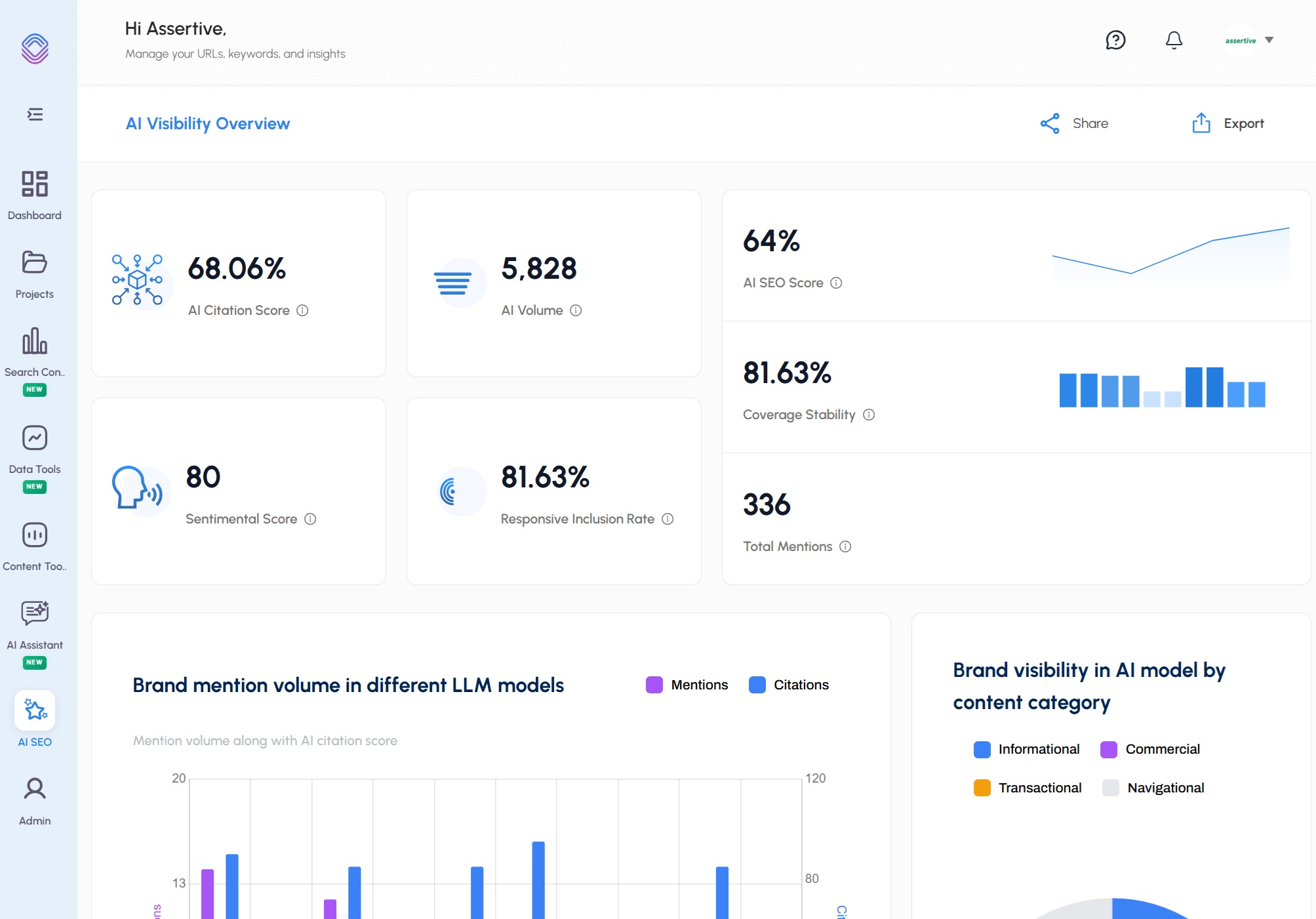Open the Data Tools icon

(x=35, y=438)
